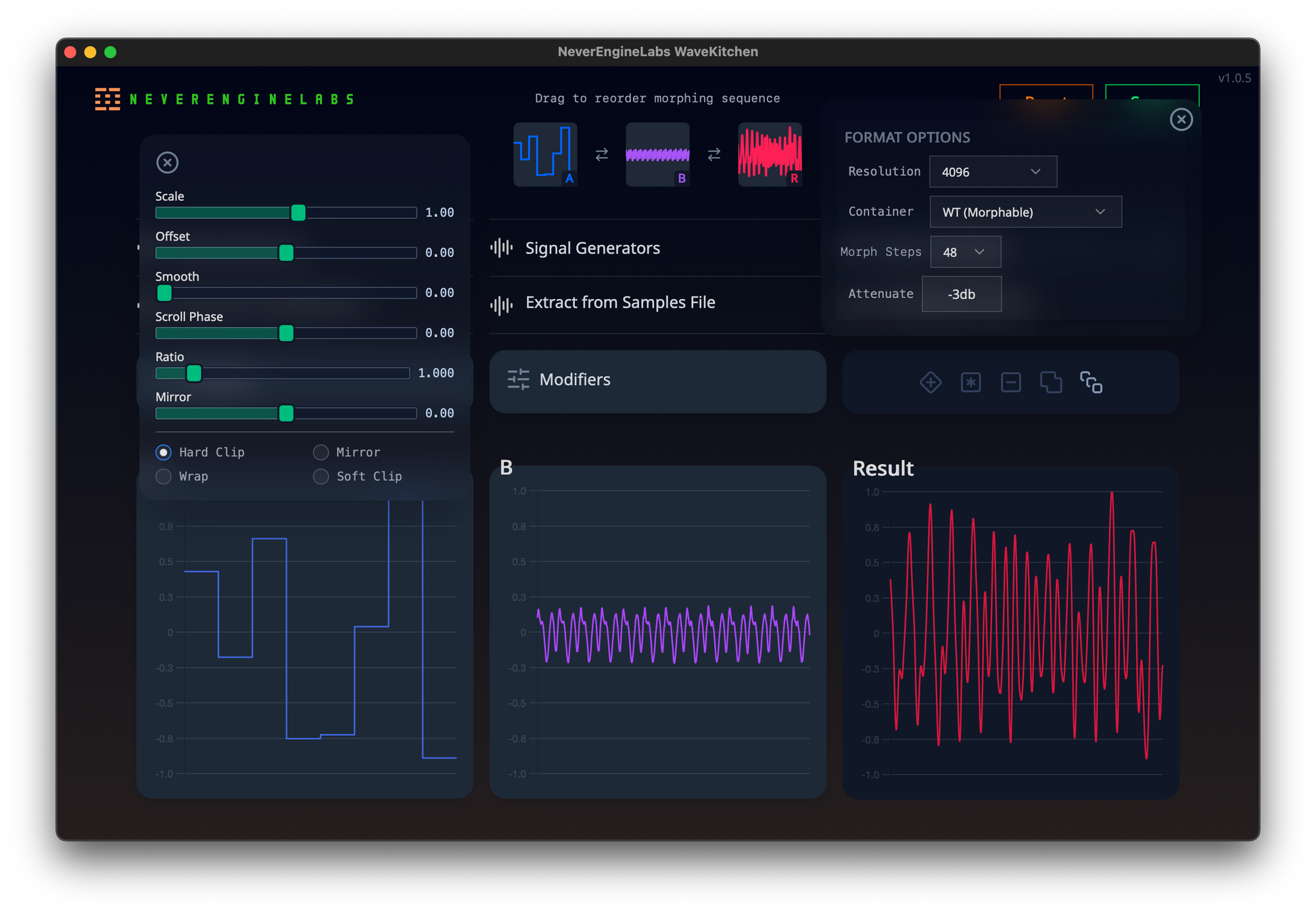Select the chained squares morph icon
Screen dimensions: 1316x915
click(1091, 382)
